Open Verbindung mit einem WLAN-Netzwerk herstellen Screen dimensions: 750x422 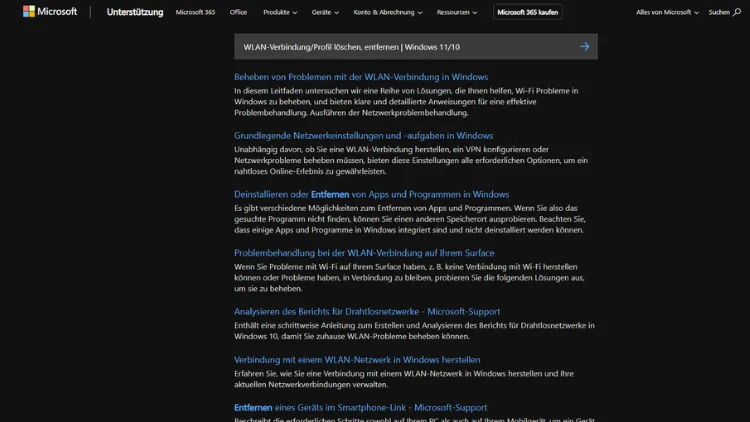357,360
